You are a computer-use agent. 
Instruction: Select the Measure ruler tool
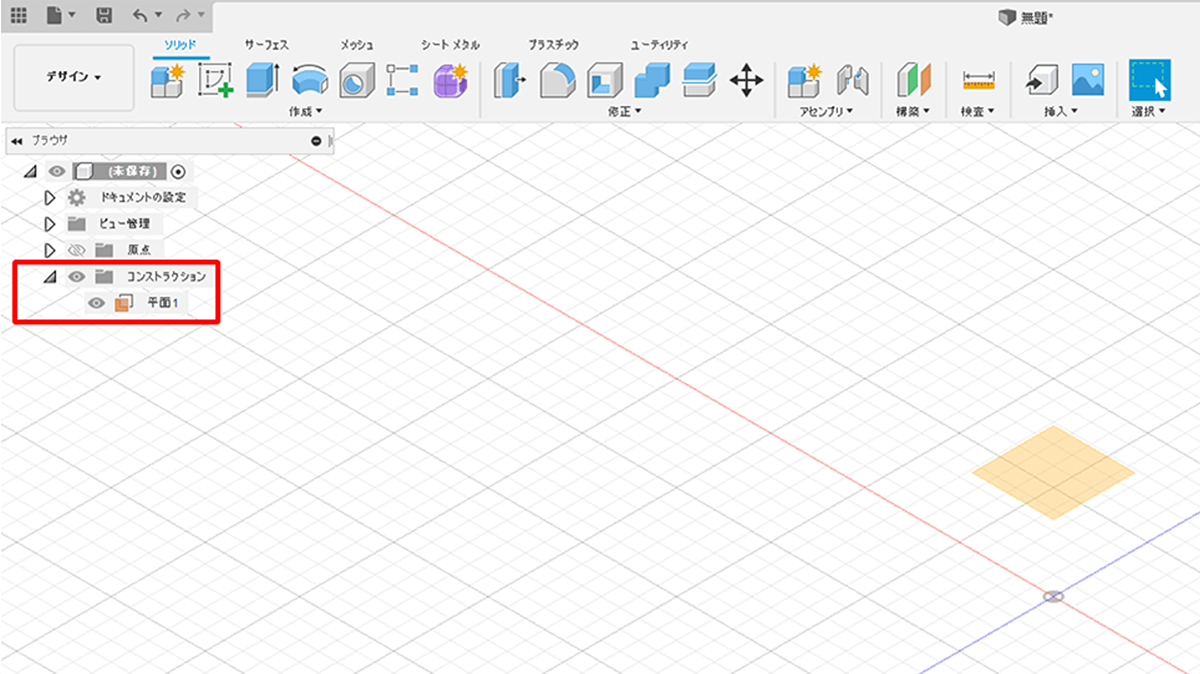click(978, 80)
